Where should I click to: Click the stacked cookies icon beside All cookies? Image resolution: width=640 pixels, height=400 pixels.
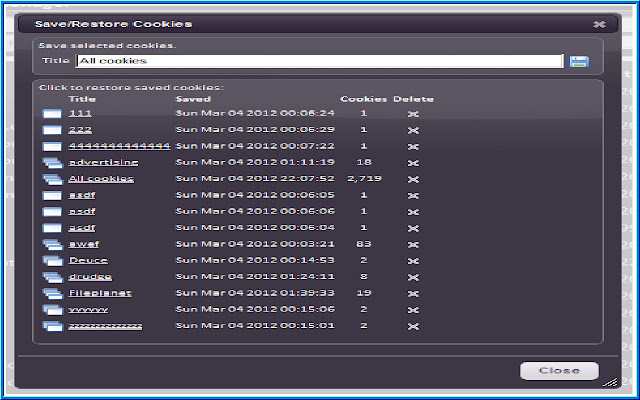(53, 179)
